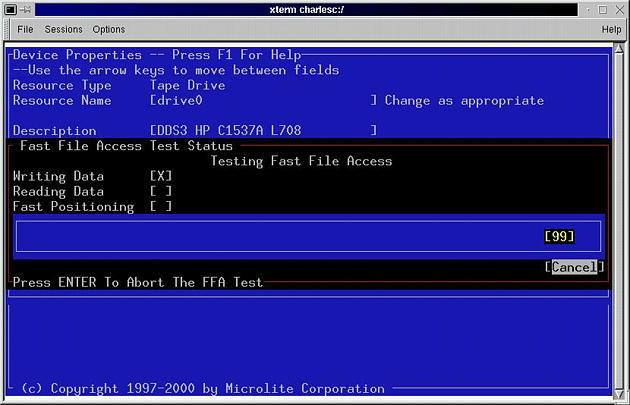
Task: Click the pin icon in the title bar
Action: [x=25, y=10]
